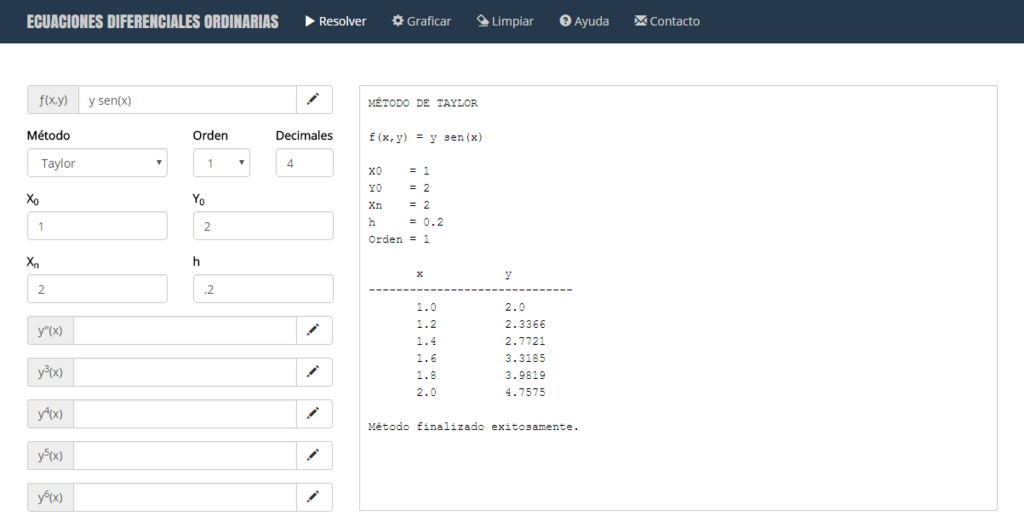Run the solver with Resolver

tap(336, 22)
